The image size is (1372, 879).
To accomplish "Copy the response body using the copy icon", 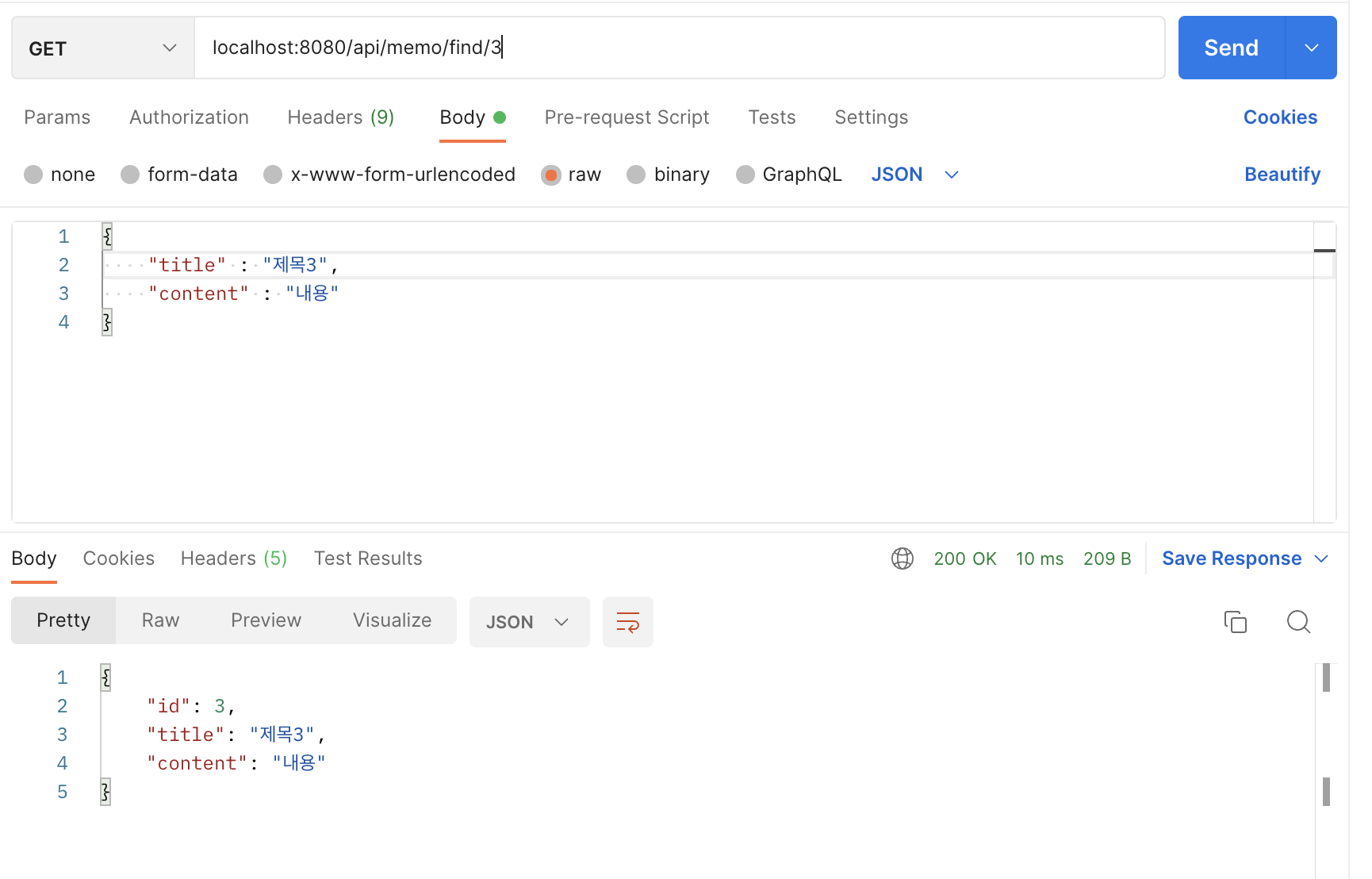I will click(1235, 622).
